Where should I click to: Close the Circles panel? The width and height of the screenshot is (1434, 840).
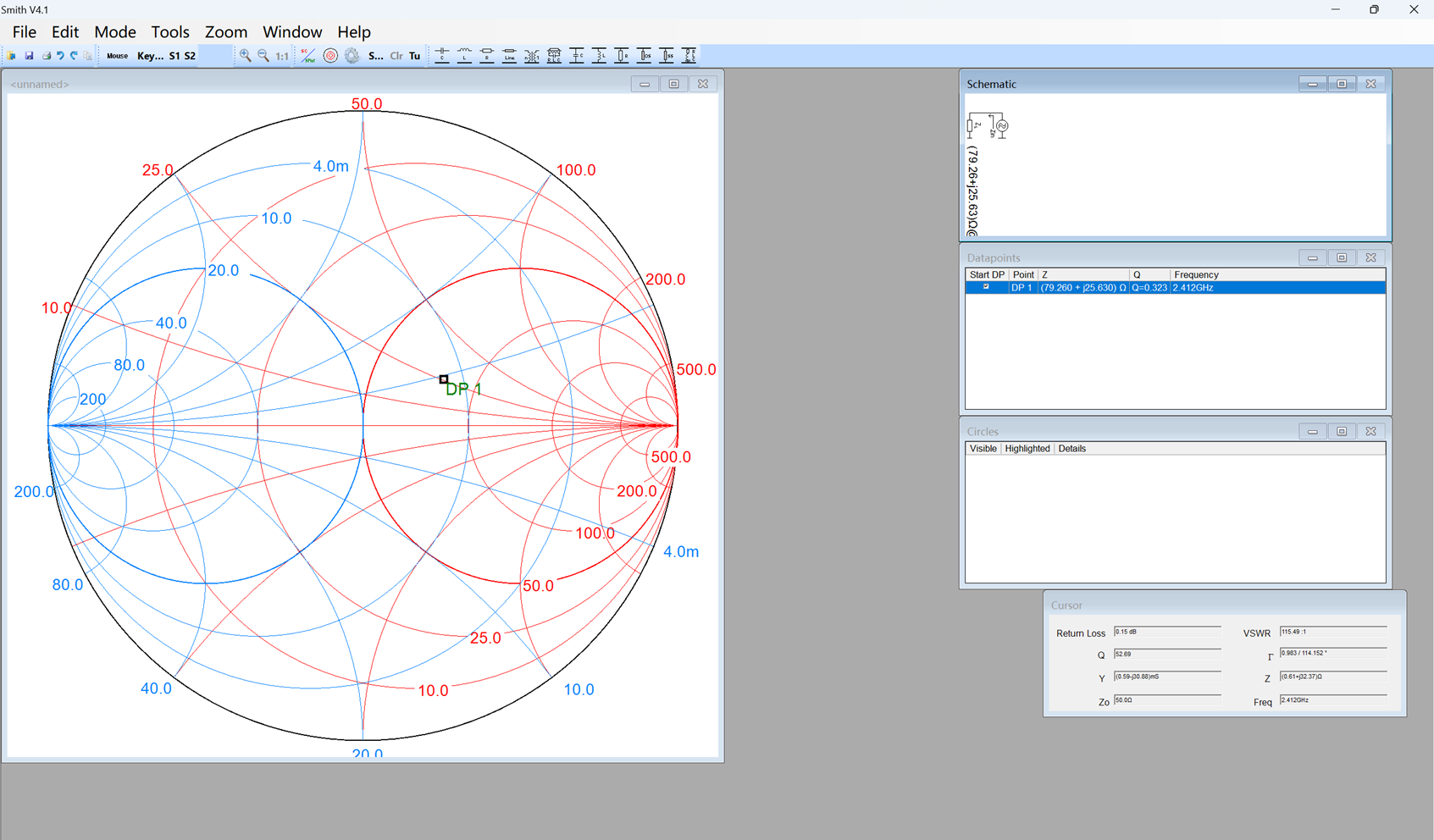click(x=1370, y=431)
